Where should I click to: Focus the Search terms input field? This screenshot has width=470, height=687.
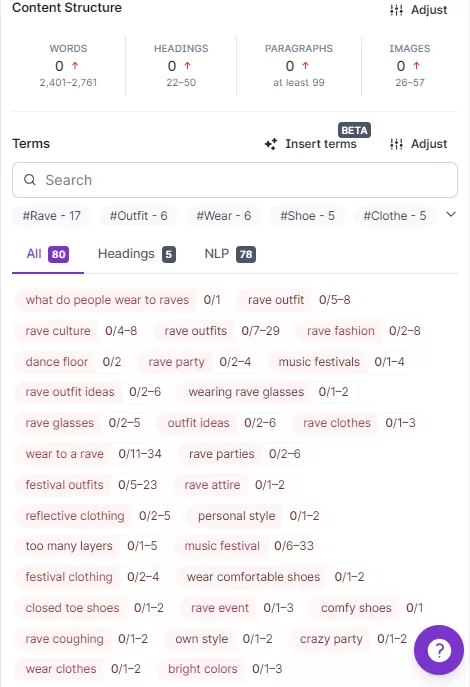(235, 180)
